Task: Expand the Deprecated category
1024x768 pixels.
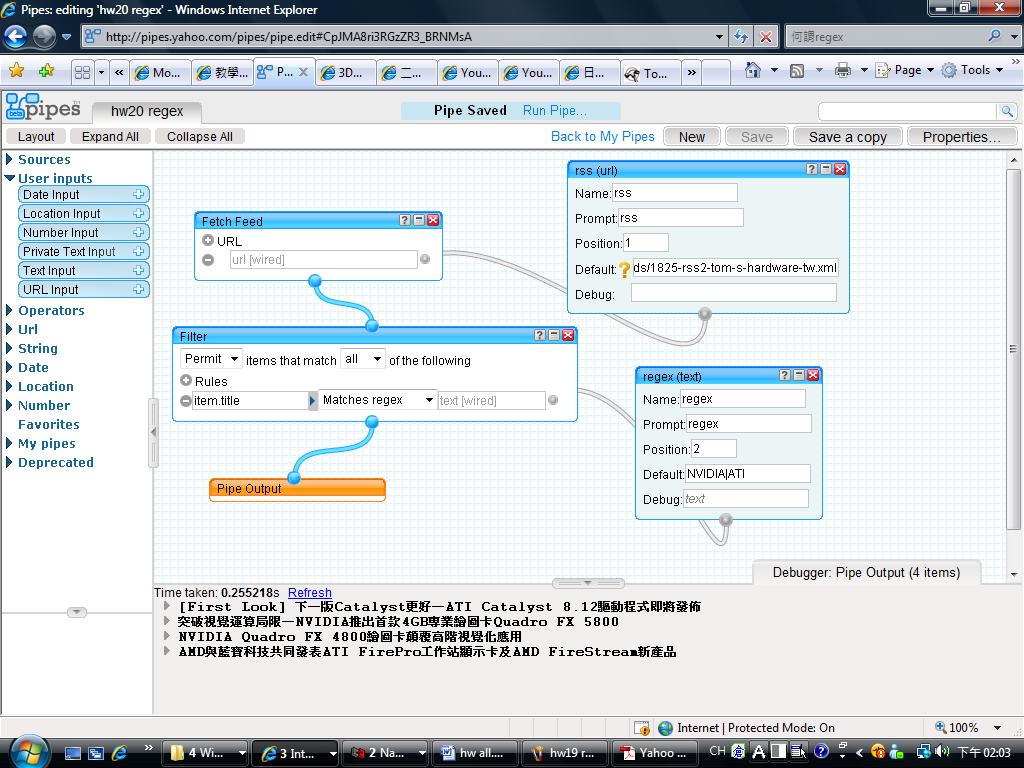Action: (9, 462)
